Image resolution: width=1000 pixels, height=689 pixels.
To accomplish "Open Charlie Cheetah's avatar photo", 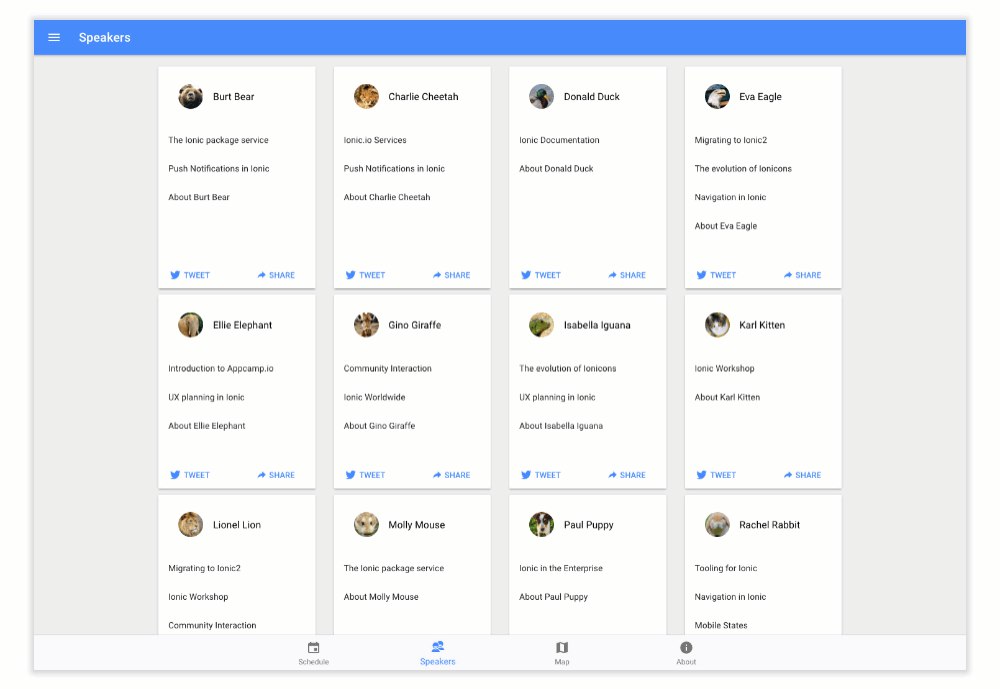I will pos(366,96).
